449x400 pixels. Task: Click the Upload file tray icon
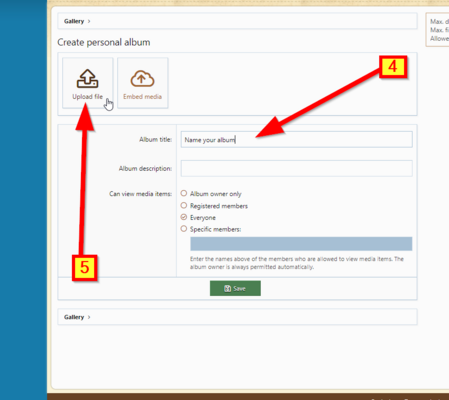87,79
